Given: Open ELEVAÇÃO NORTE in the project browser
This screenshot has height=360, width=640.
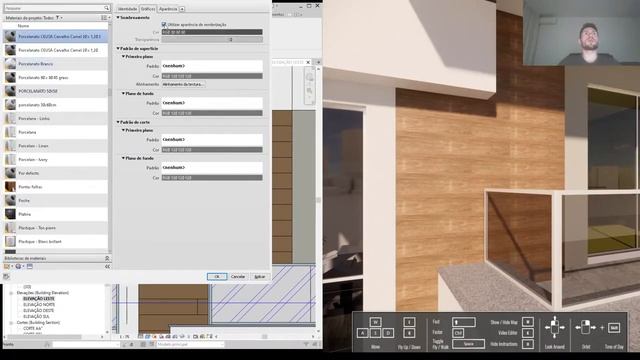Looking at the screenshot, I should 39,304.
